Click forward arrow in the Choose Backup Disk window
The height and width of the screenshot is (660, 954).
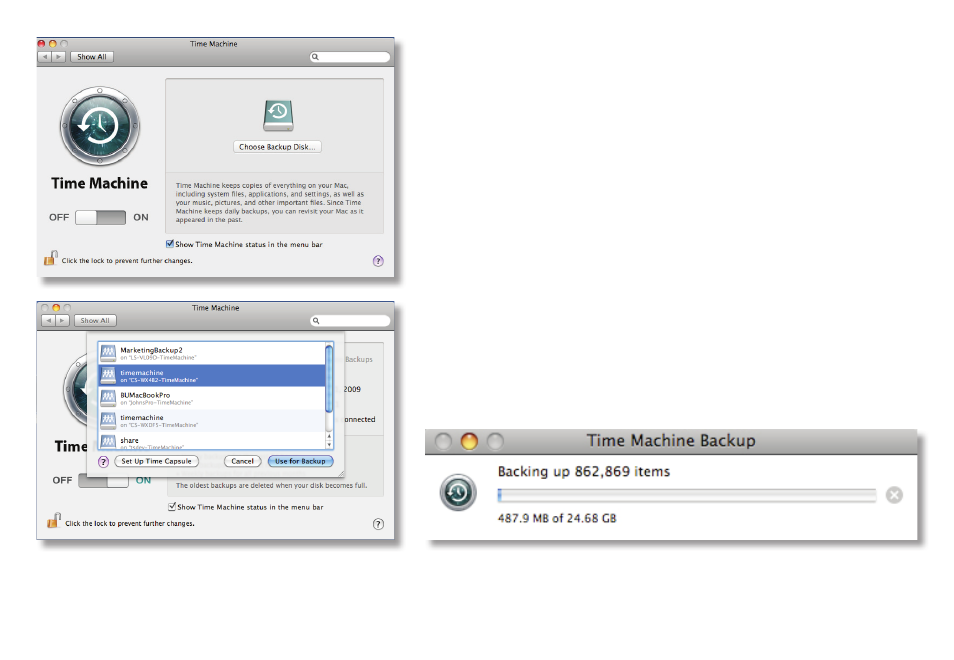click(x=58, y=57)
